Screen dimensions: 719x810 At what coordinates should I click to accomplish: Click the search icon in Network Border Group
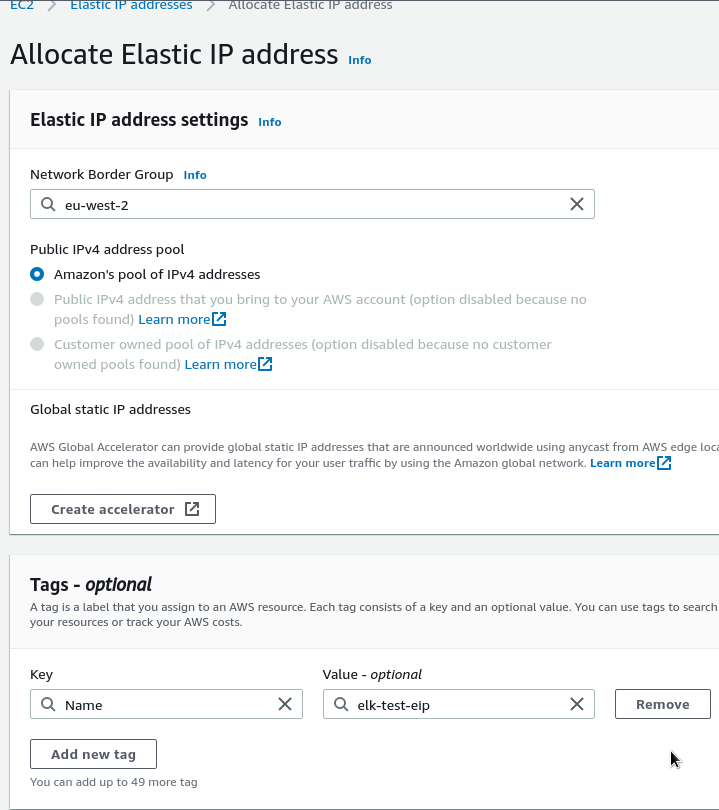pos(48,204)
